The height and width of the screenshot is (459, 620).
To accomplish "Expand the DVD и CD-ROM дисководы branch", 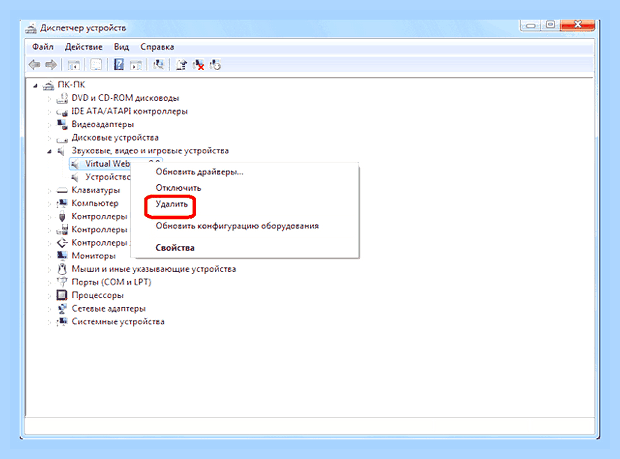I will coord(49,98).
